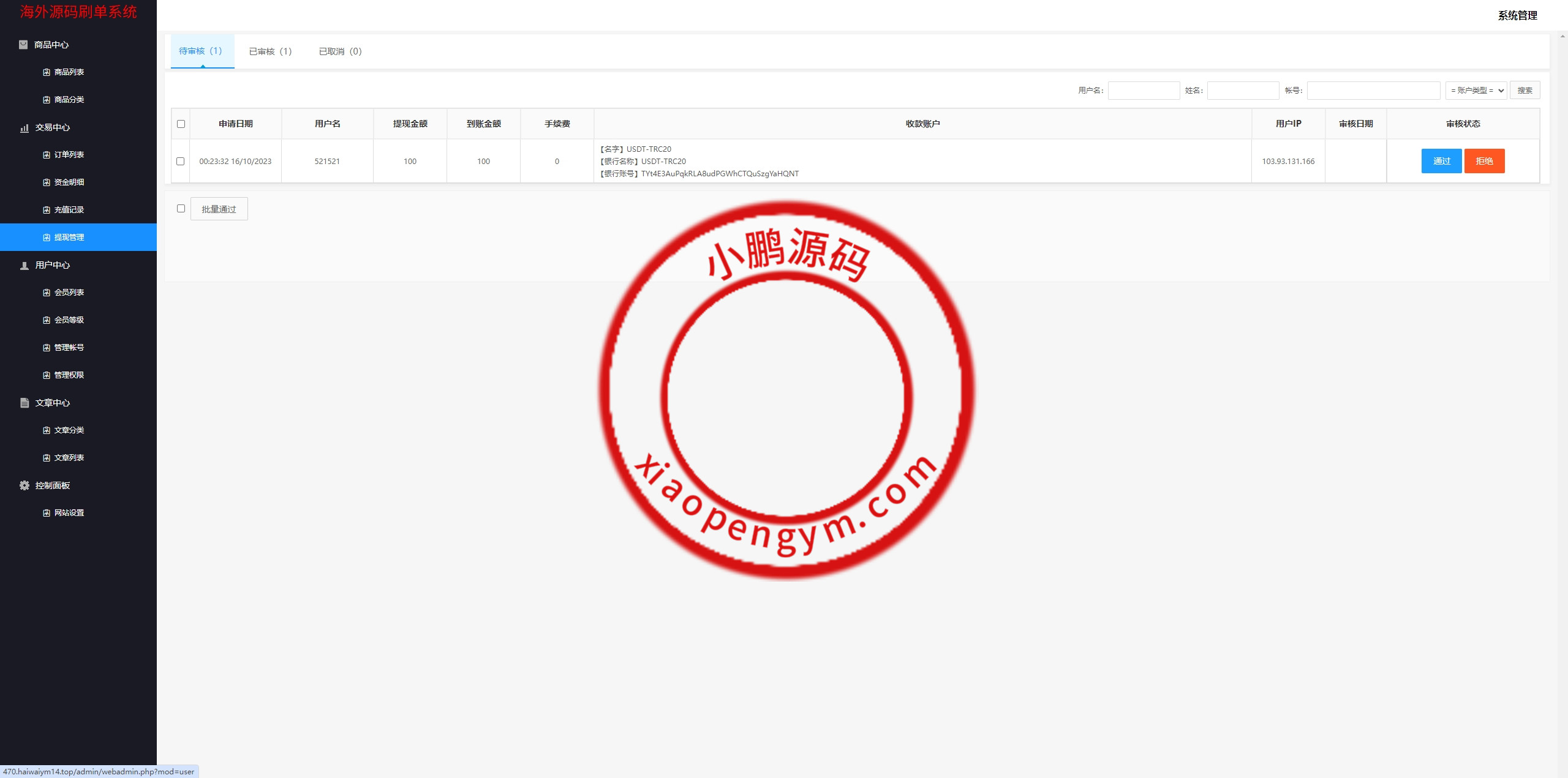Click the 用户名 search input field
The image size is (1568, 778).
(x=1144, y=91)
